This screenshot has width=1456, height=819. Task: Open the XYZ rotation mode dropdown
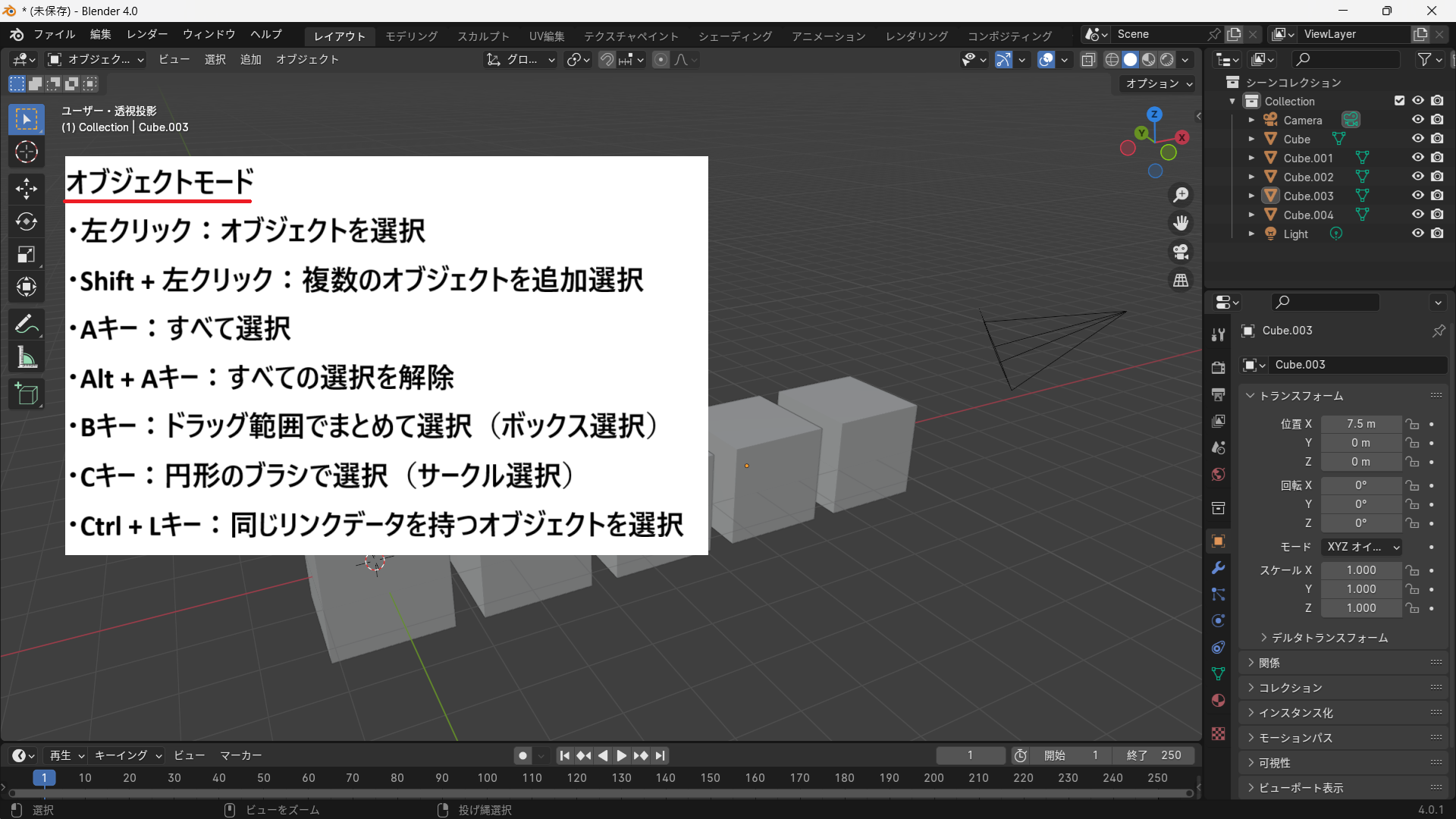pos(1363,547)
